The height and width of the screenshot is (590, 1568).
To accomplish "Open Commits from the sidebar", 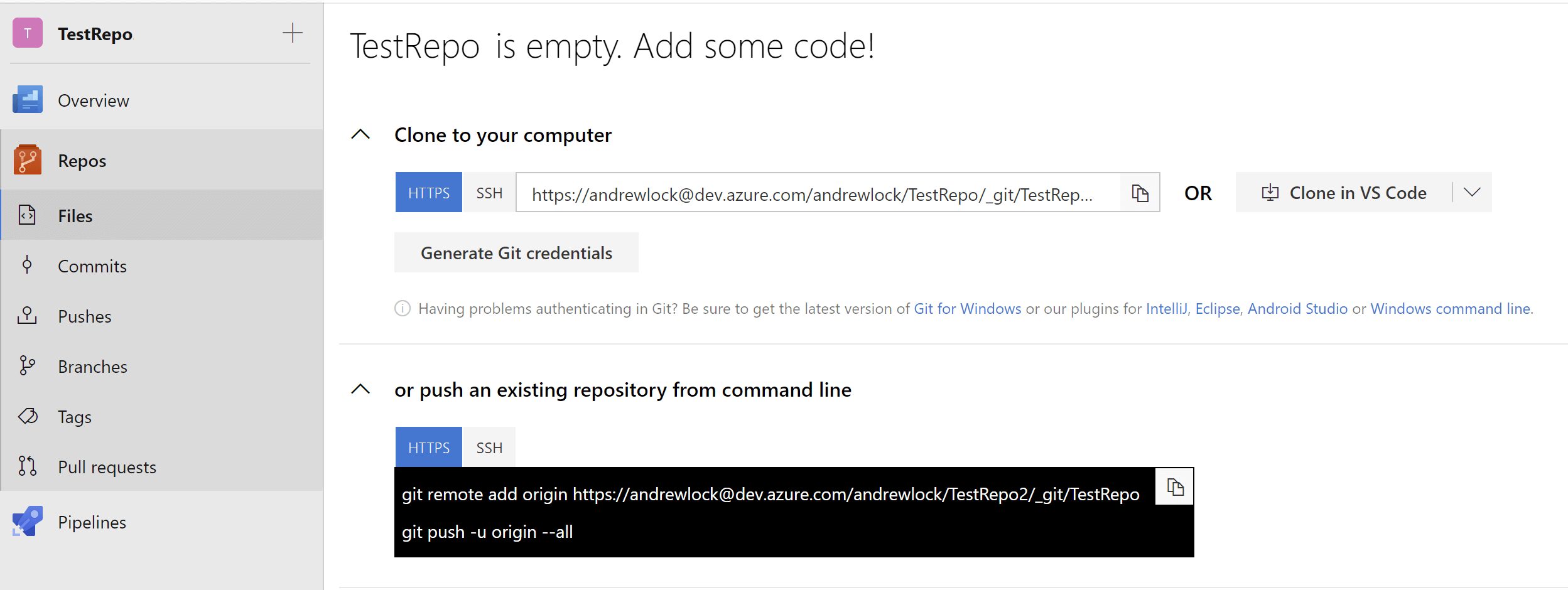I will tap(92, 265).
